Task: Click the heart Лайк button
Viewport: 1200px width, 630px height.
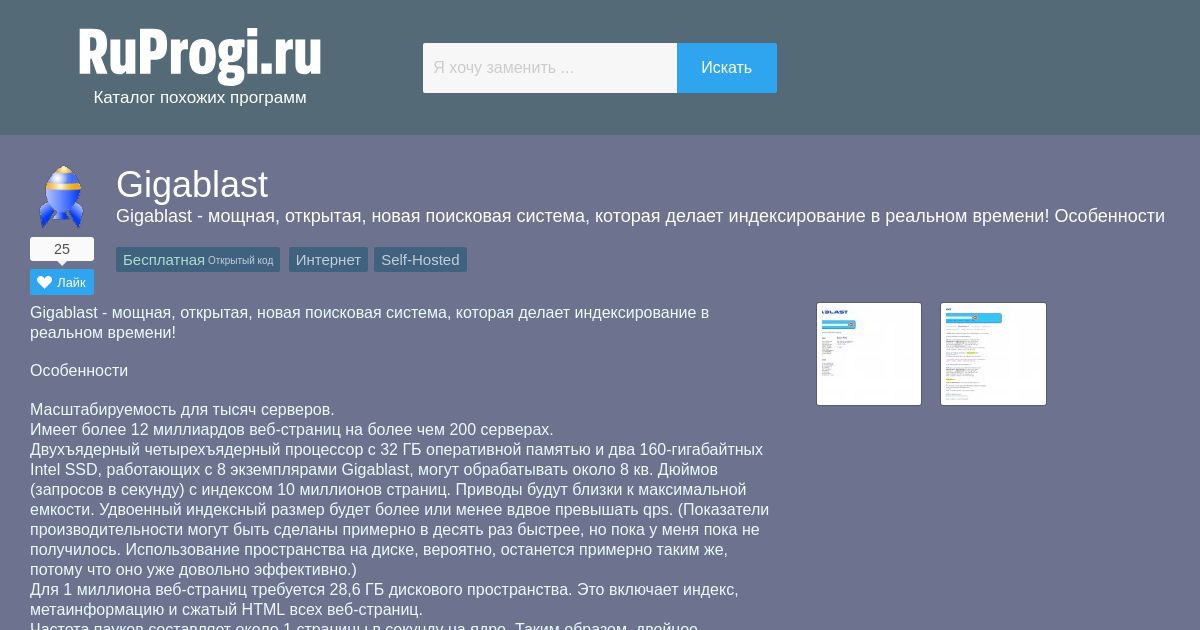Action: [x=62, y=282]
